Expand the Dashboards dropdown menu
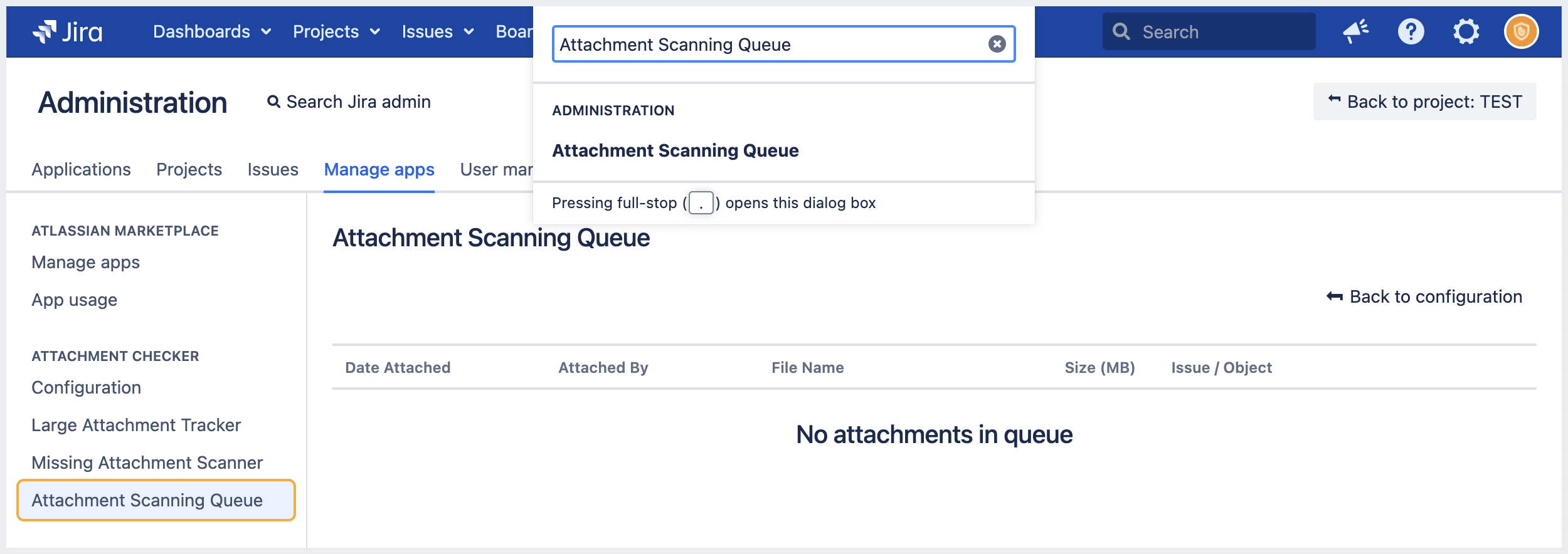The height and width of the screenshot is (554, 1568). tap(212, 31)
